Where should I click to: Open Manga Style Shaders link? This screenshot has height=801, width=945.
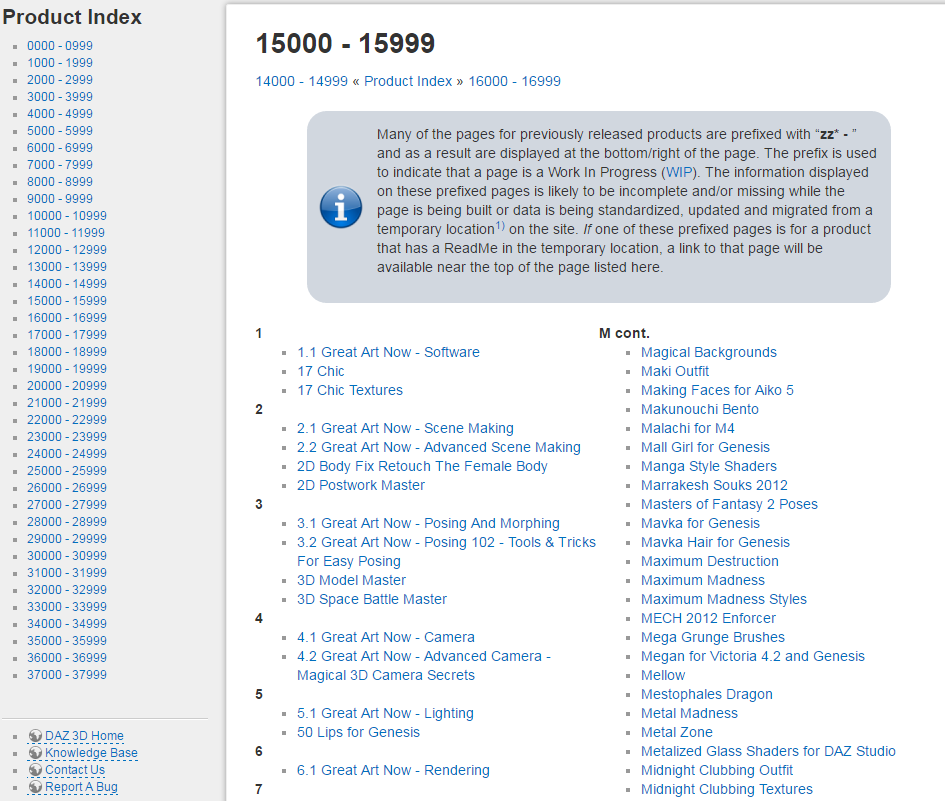[709, 466]
